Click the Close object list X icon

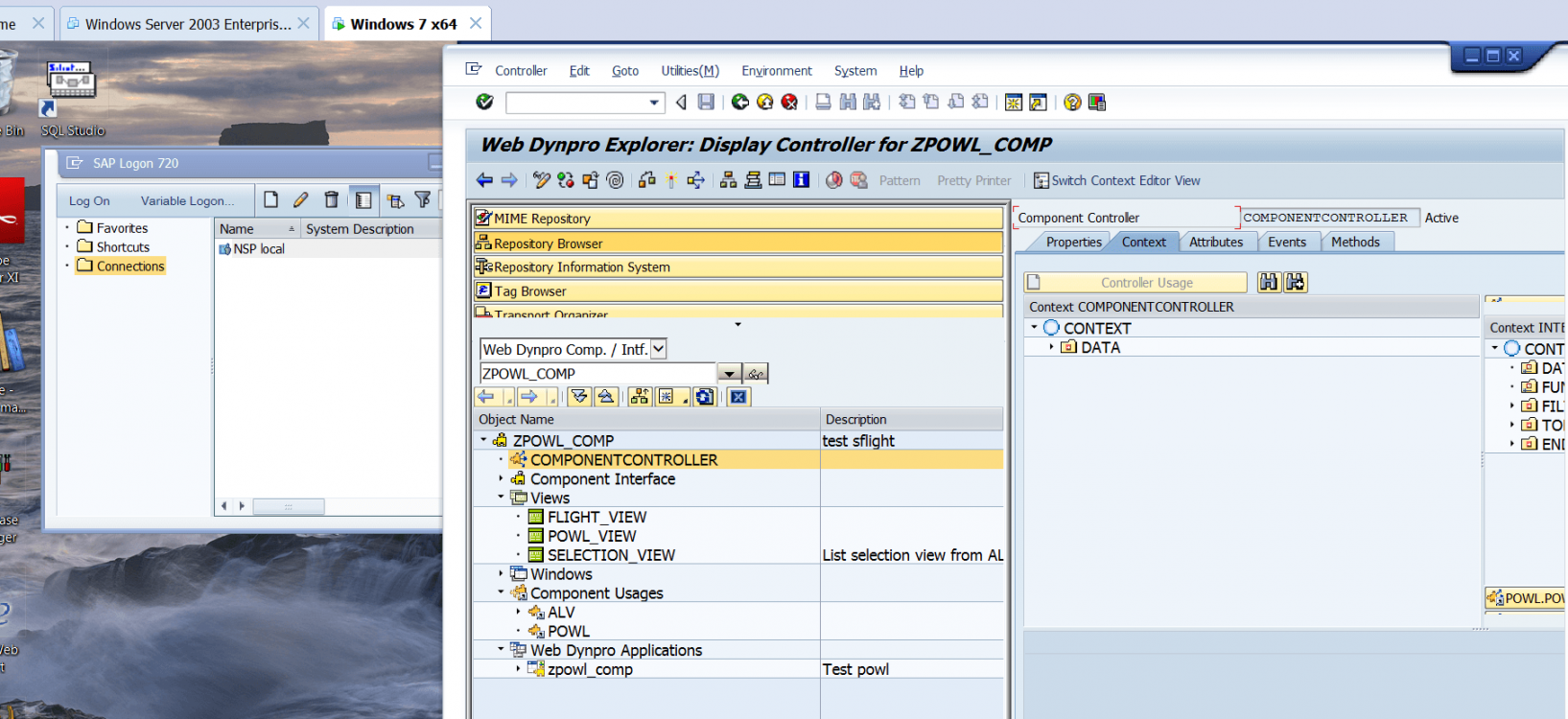click(x=738, y=397)
